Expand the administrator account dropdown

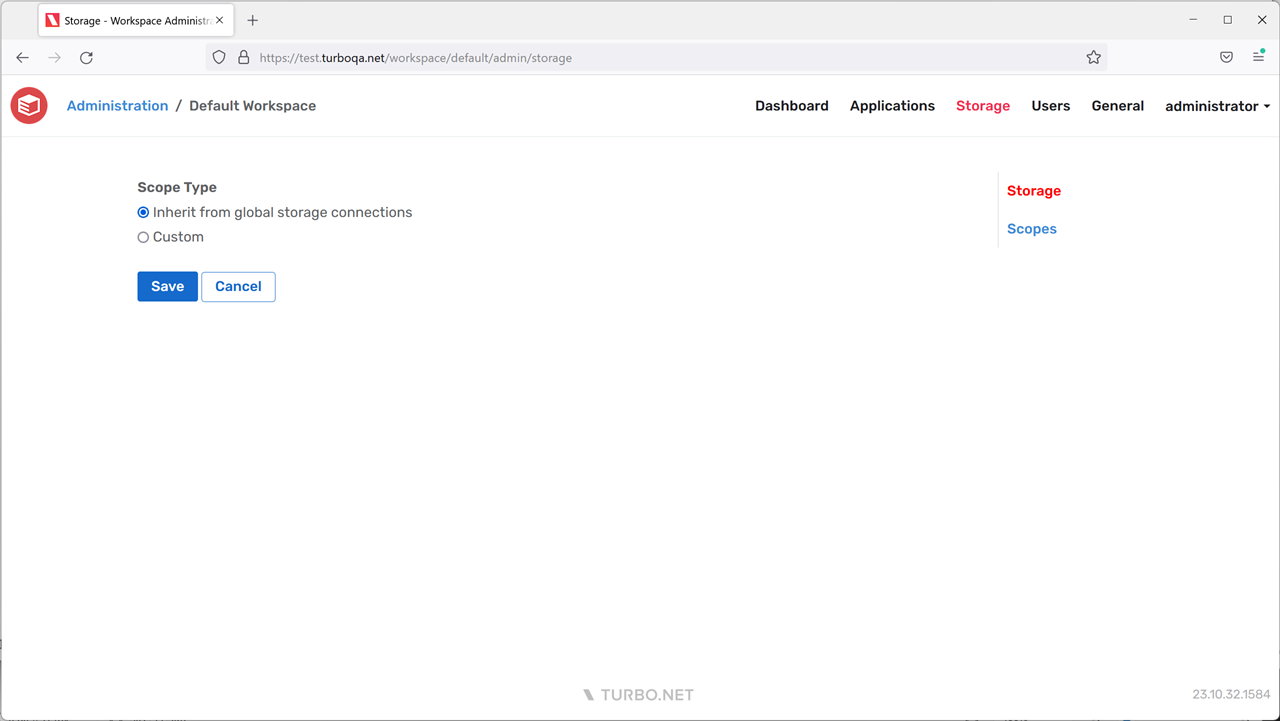pos(1218,106)
